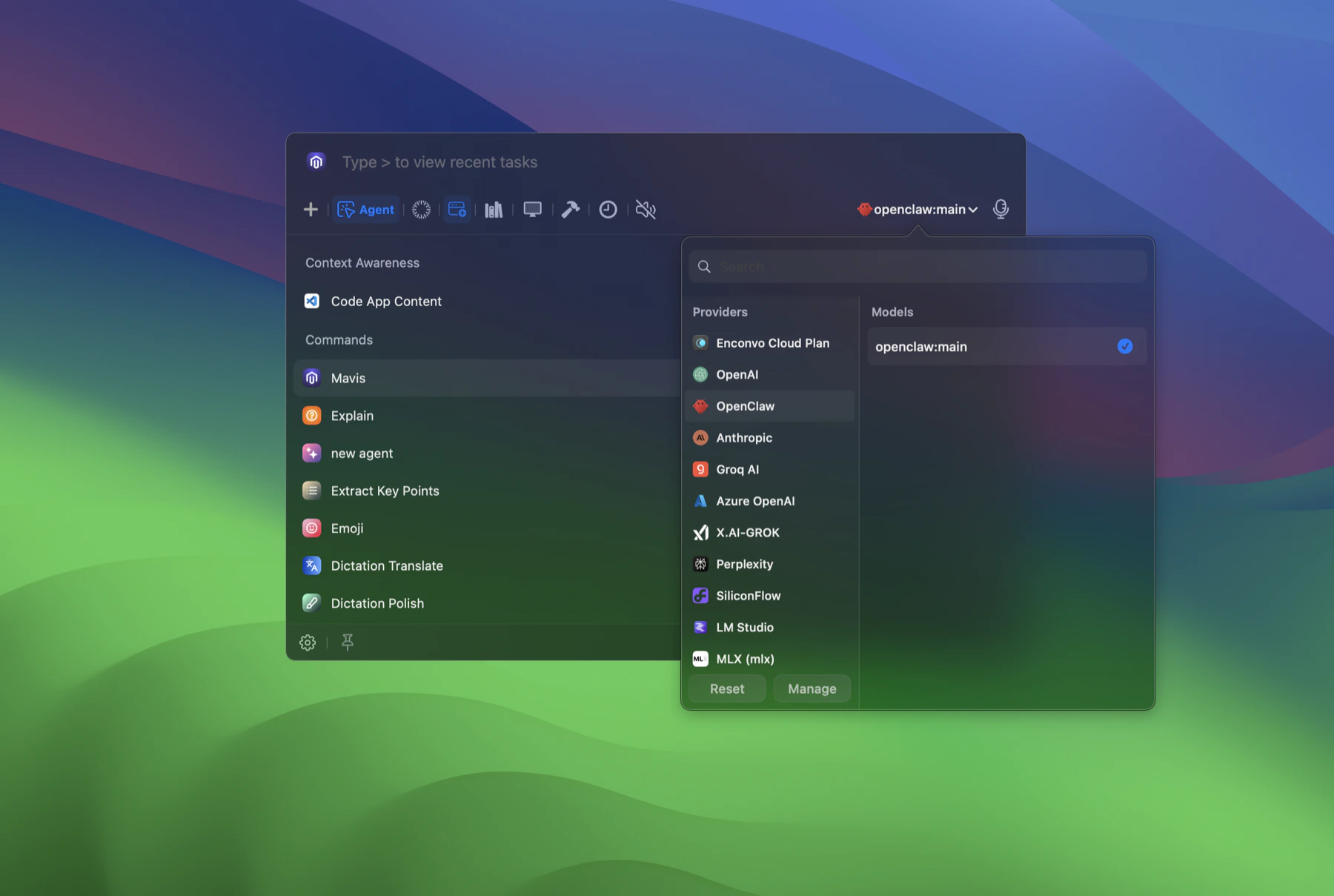Select the OpenAI provider

(770, 375)
